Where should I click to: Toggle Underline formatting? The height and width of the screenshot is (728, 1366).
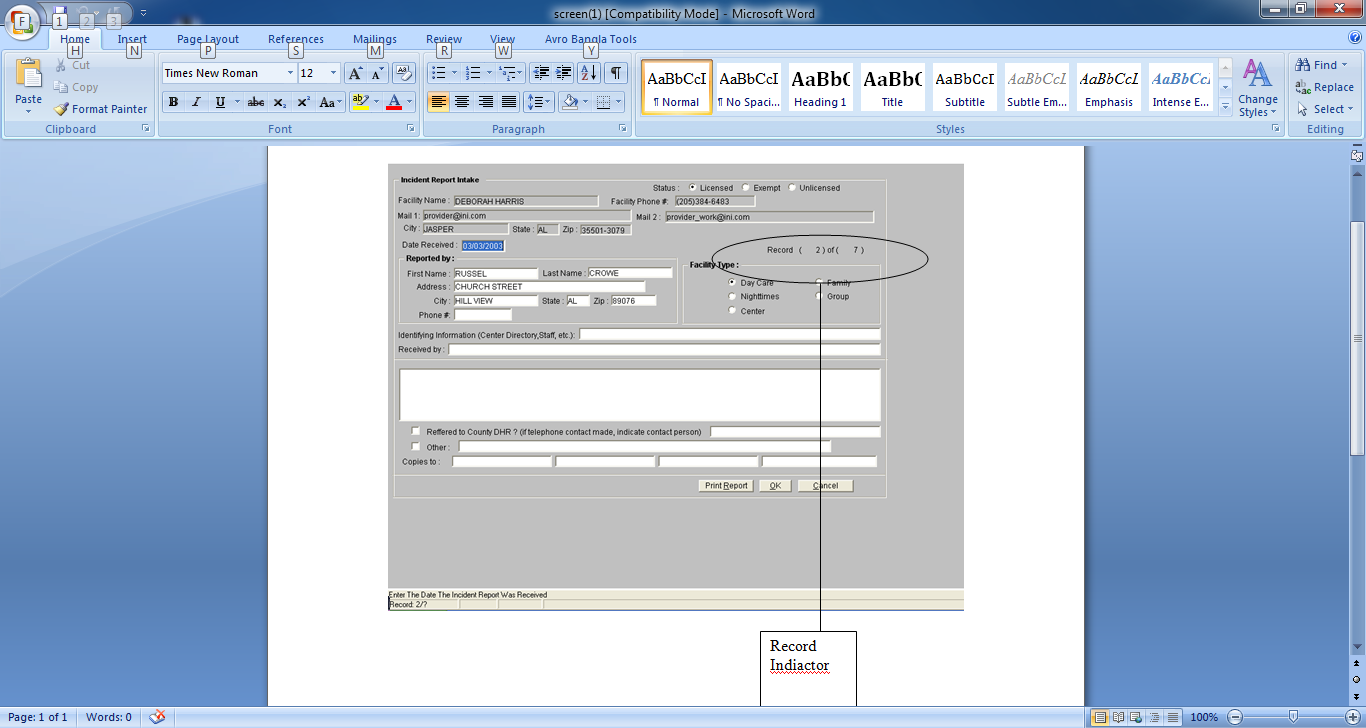[220, 102]
